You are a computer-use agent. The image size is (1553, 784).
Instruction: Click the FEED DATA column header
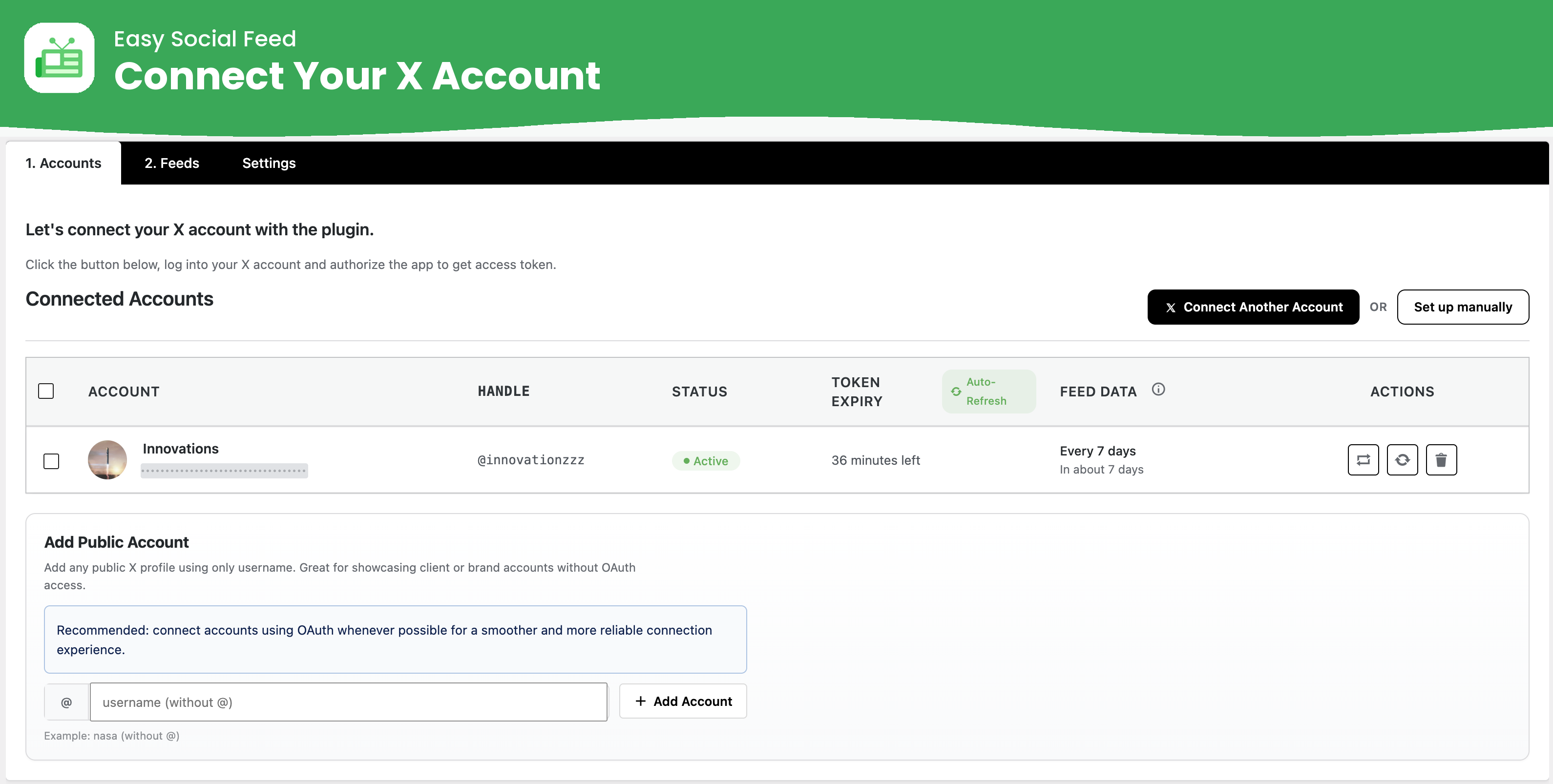point(1098,392)
